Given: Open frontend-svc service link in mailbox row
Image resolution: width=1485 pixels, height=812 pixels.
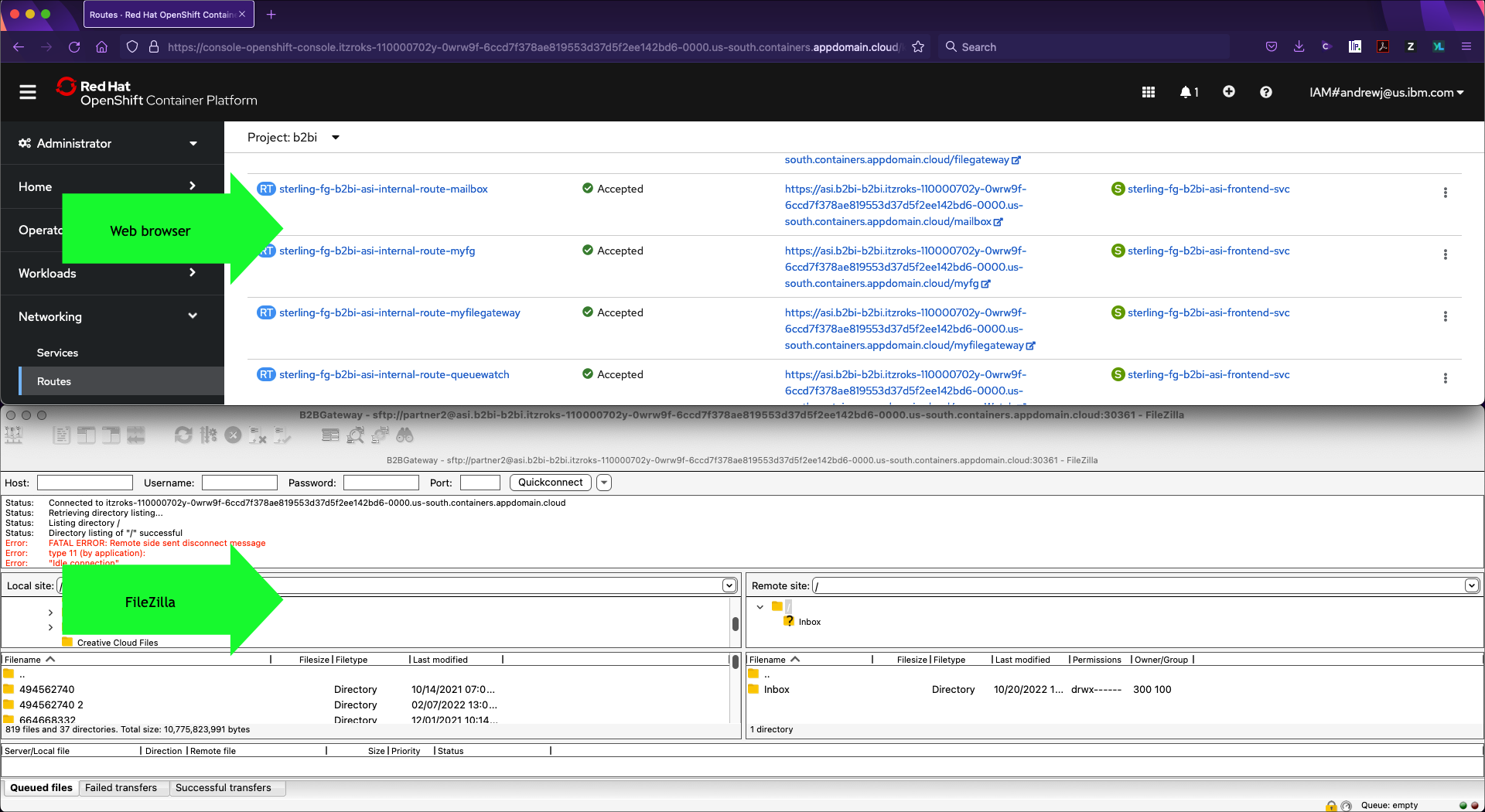Looking at the screenshot, I should (1208, 189).
